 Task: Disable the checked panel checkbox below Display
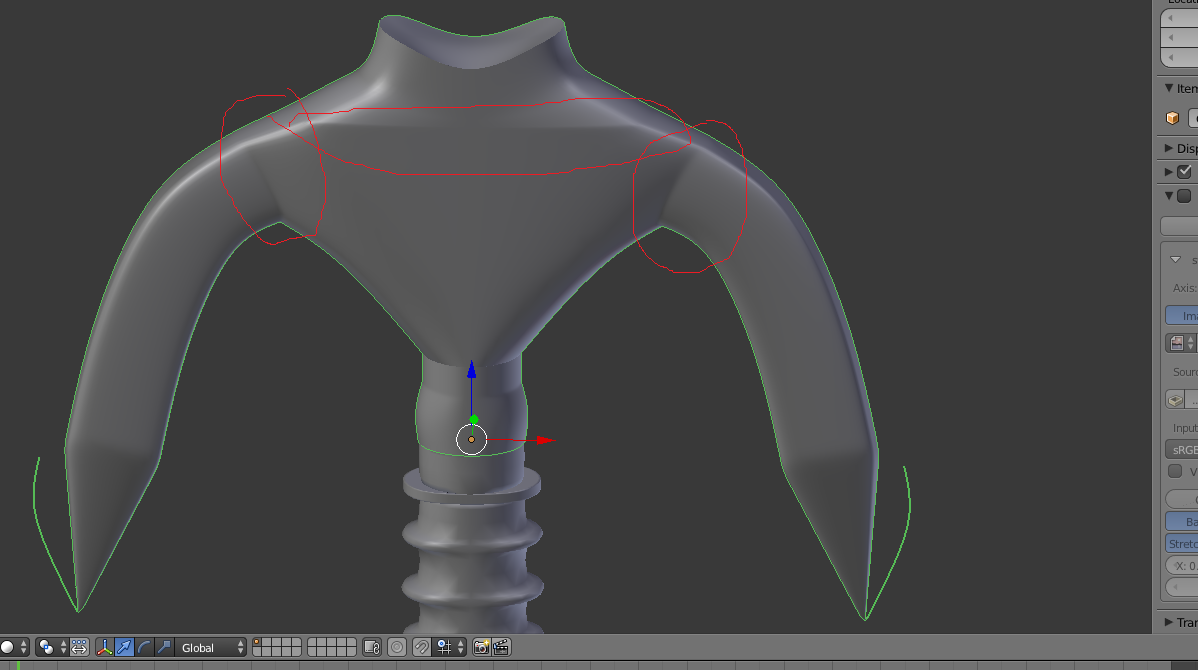click(1184, 172)
